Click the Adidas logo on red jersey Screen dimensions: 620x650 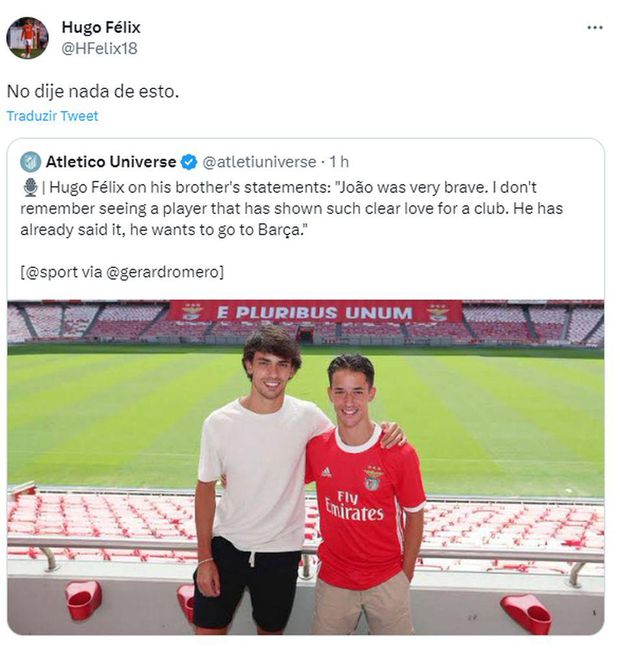click(x=326, y=472)
